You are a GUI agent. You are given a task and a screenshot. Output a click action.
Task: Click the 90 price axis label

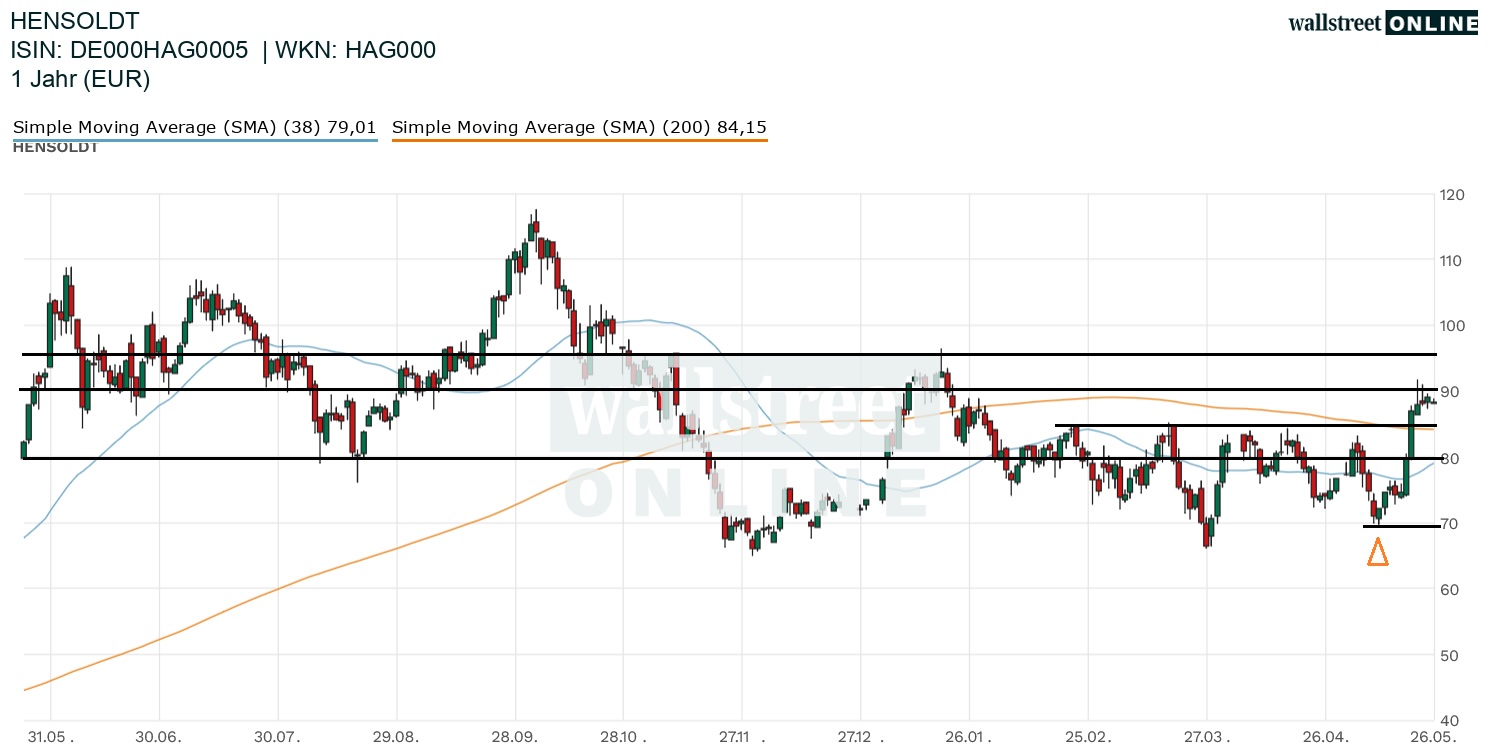(1448, 392)
